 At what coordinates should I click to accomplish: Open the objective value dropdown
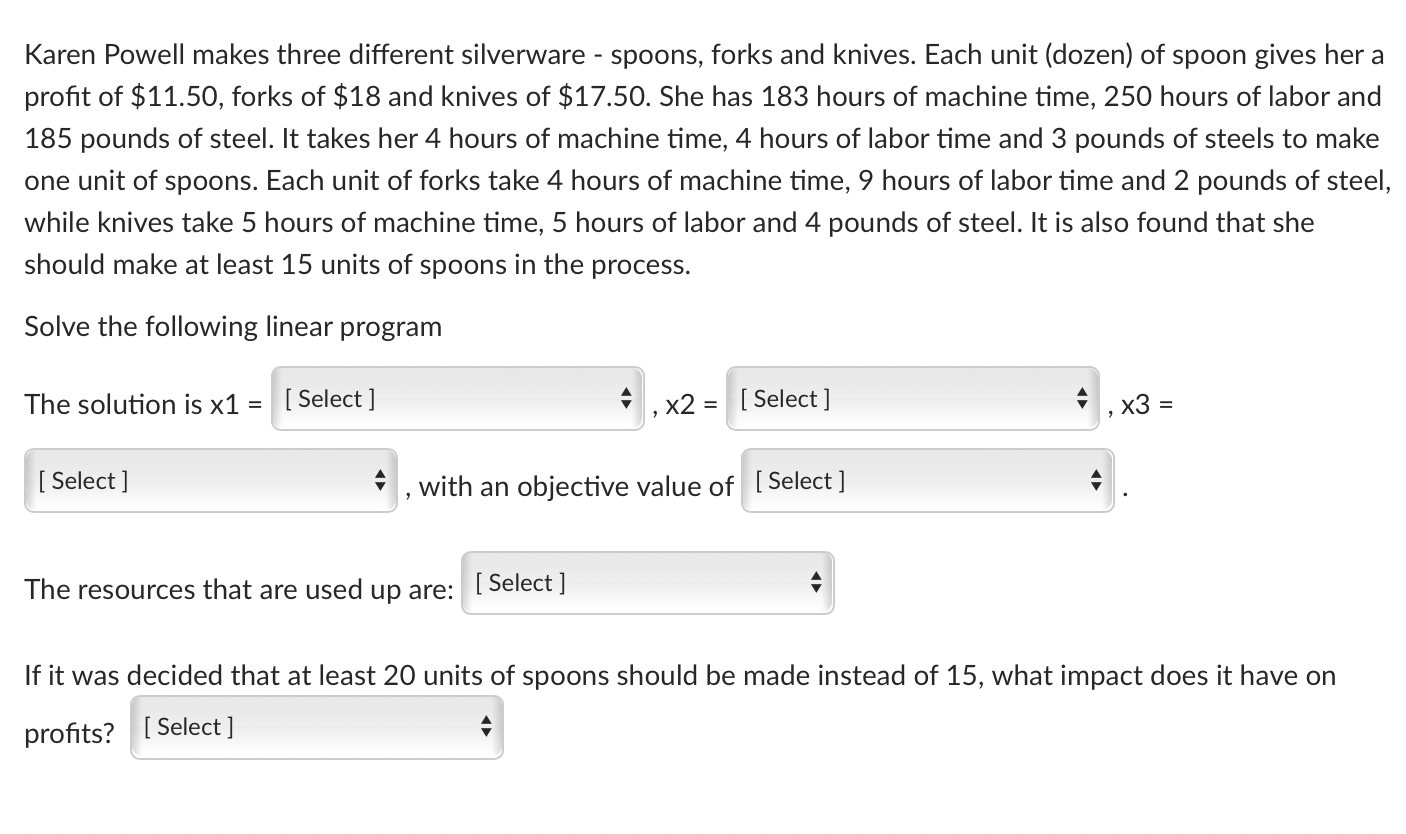[x=926, y=481]
